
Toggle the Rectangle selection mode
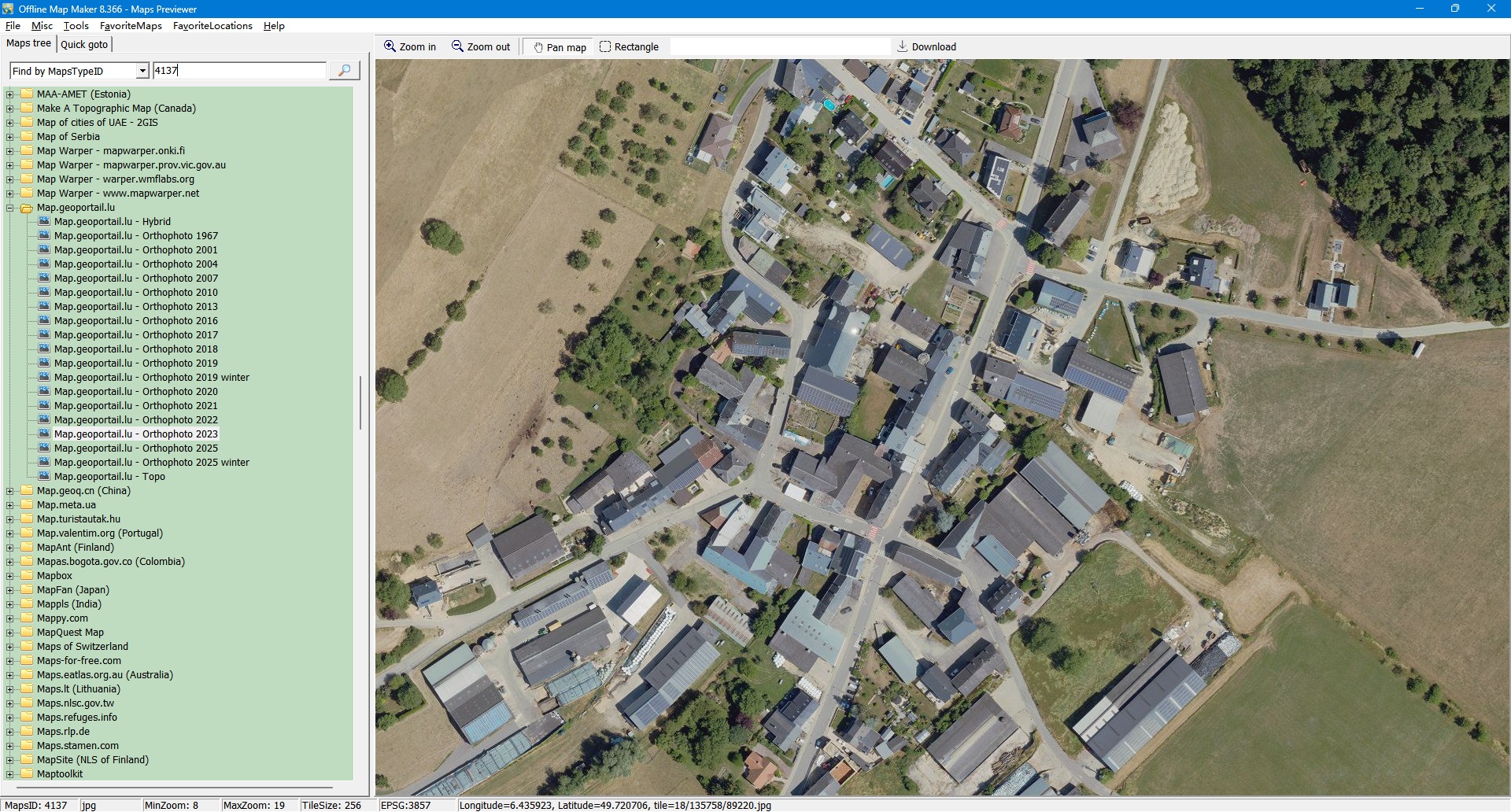(629, 47)
